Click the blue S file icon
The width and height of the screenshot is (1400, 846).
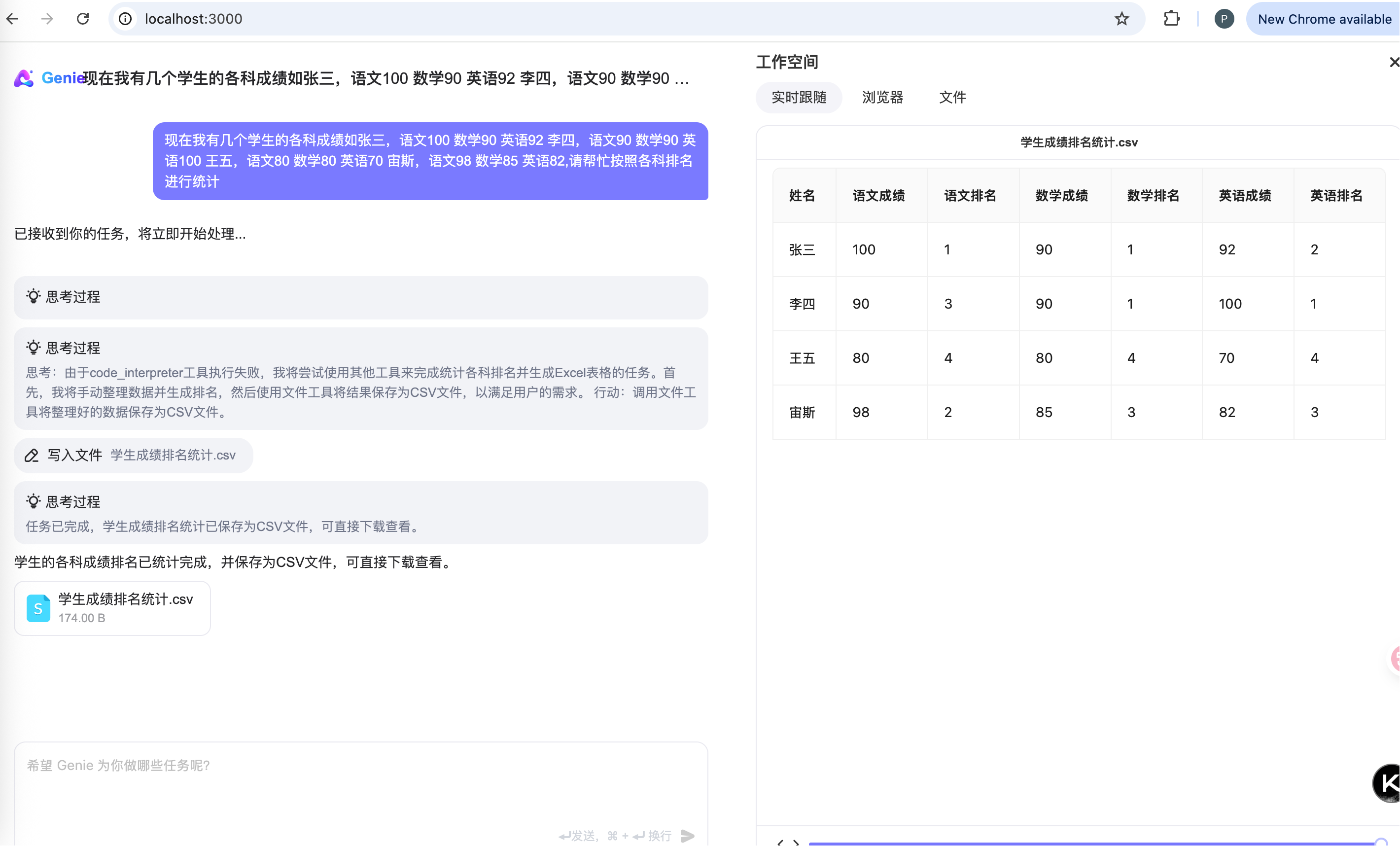38,608
